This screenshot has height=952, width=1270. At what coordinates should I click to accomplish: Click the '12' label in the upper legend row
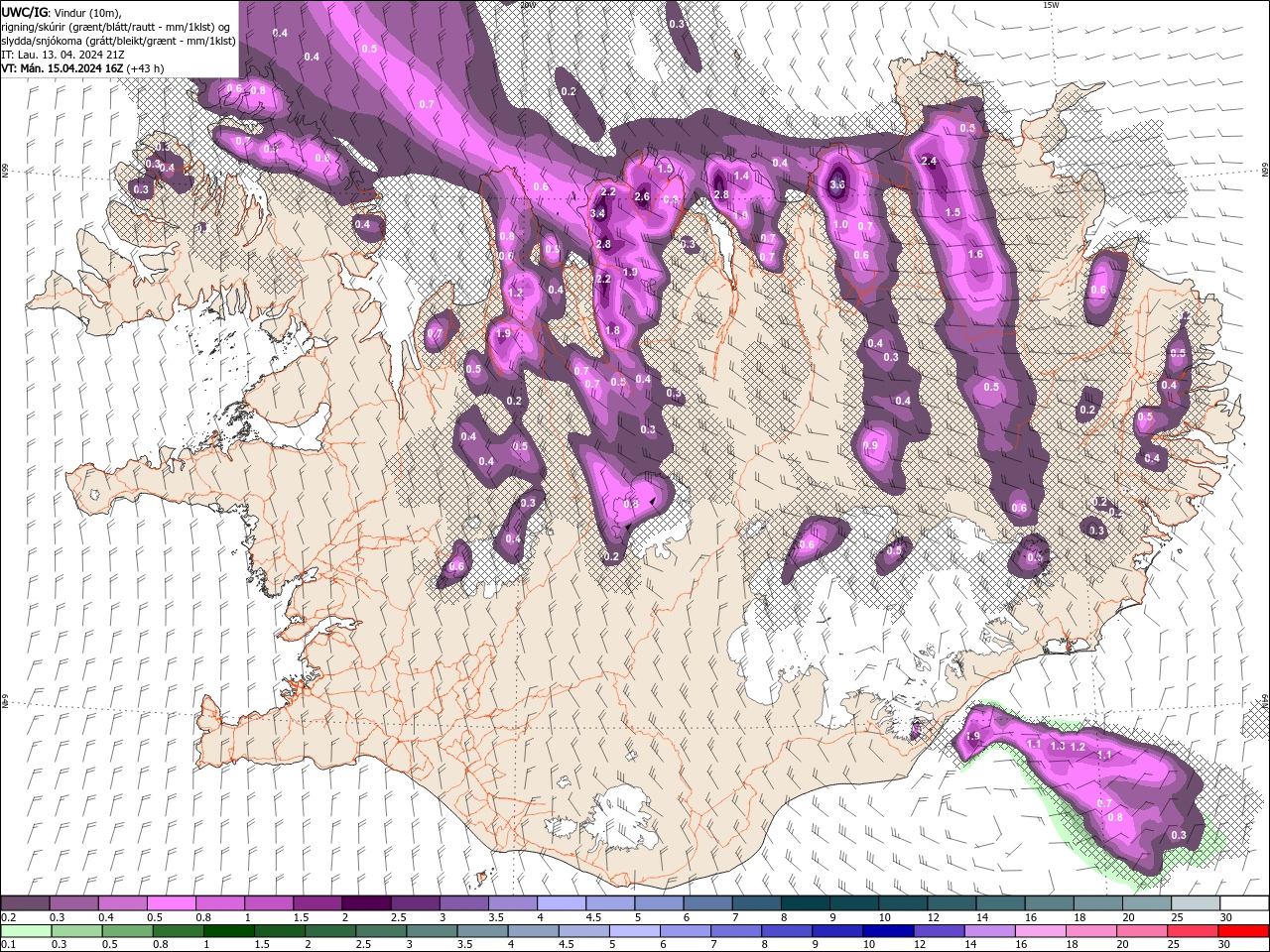(934, 917)
